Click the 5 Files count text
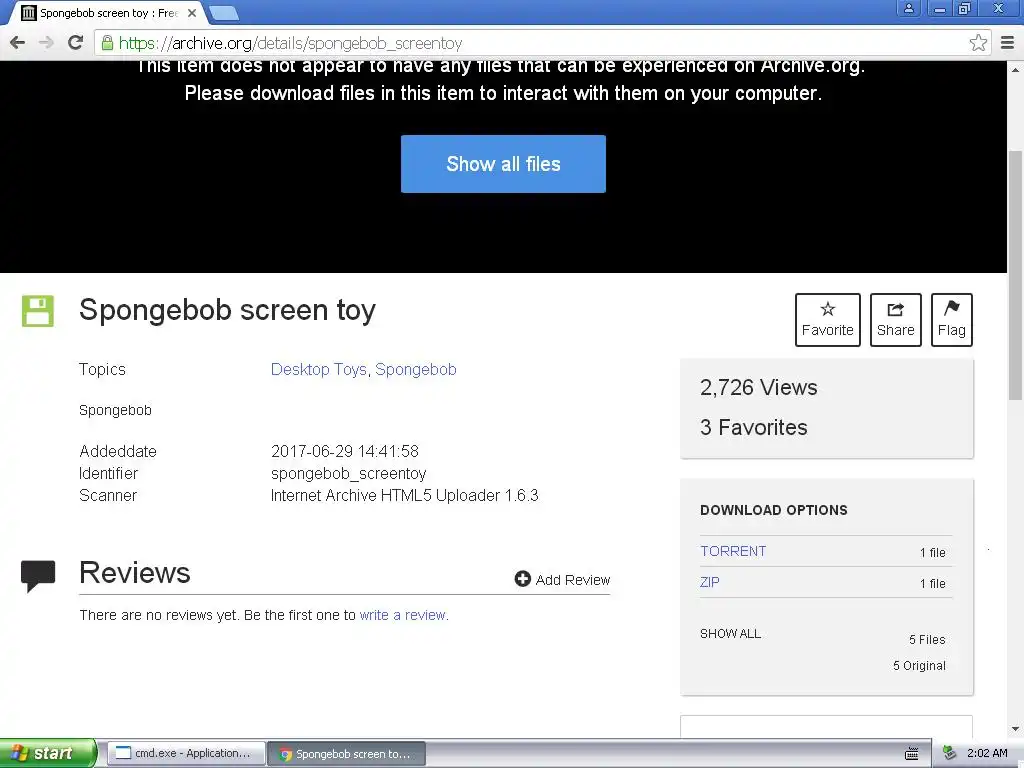Image resolution: width=1024 pixels, height=768 pixels. [x=927, y=640]
